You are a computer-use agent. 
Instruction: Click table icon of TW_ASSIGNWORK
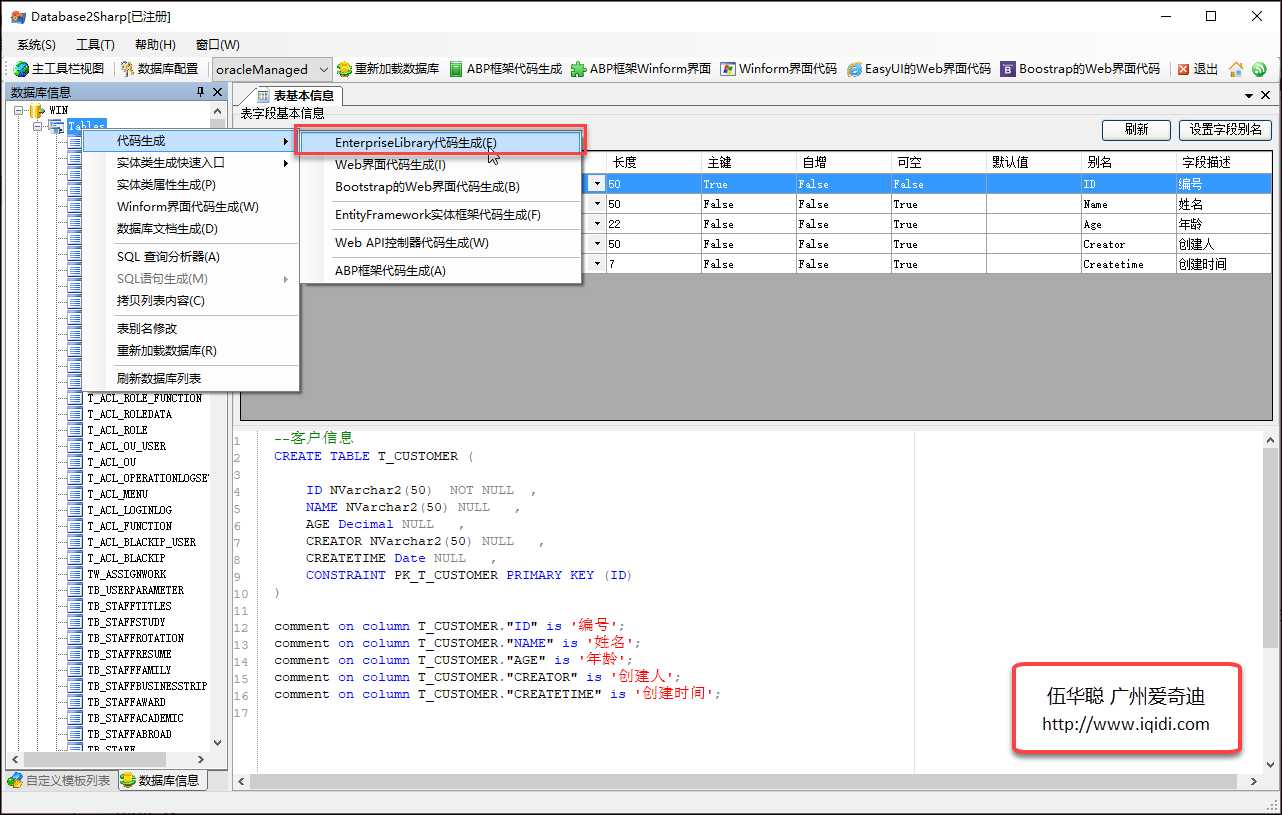click(75, 574)
